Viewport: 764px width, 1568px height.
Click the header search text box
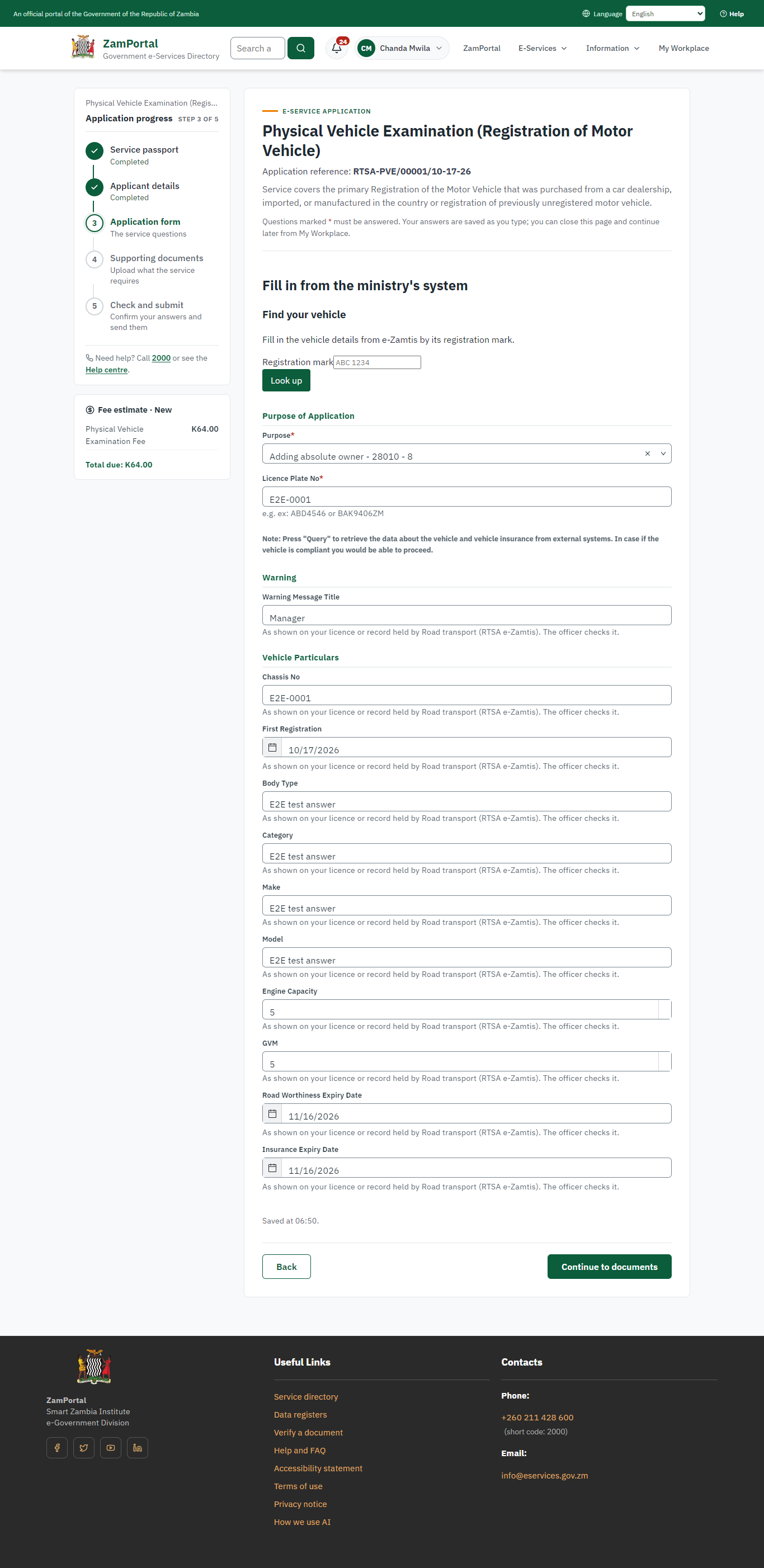(x=257, y=48)
